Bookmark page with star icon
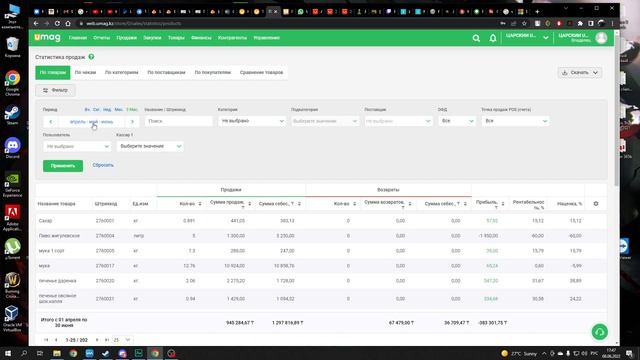This screenshot has width=640, height=360. coord(524,24)
